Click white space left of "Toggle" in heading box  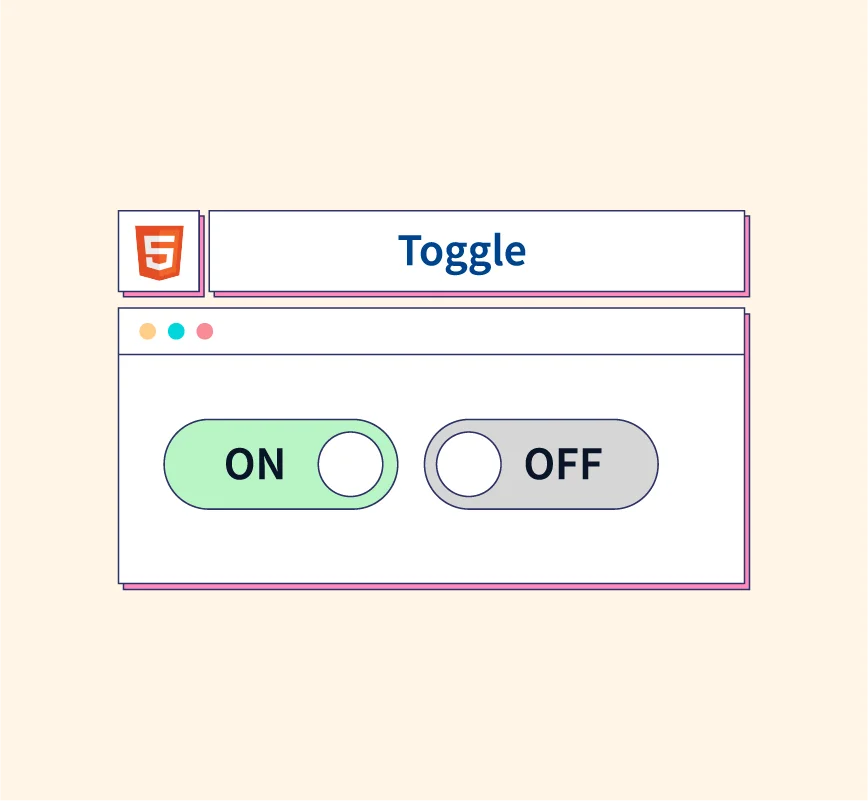300,250
